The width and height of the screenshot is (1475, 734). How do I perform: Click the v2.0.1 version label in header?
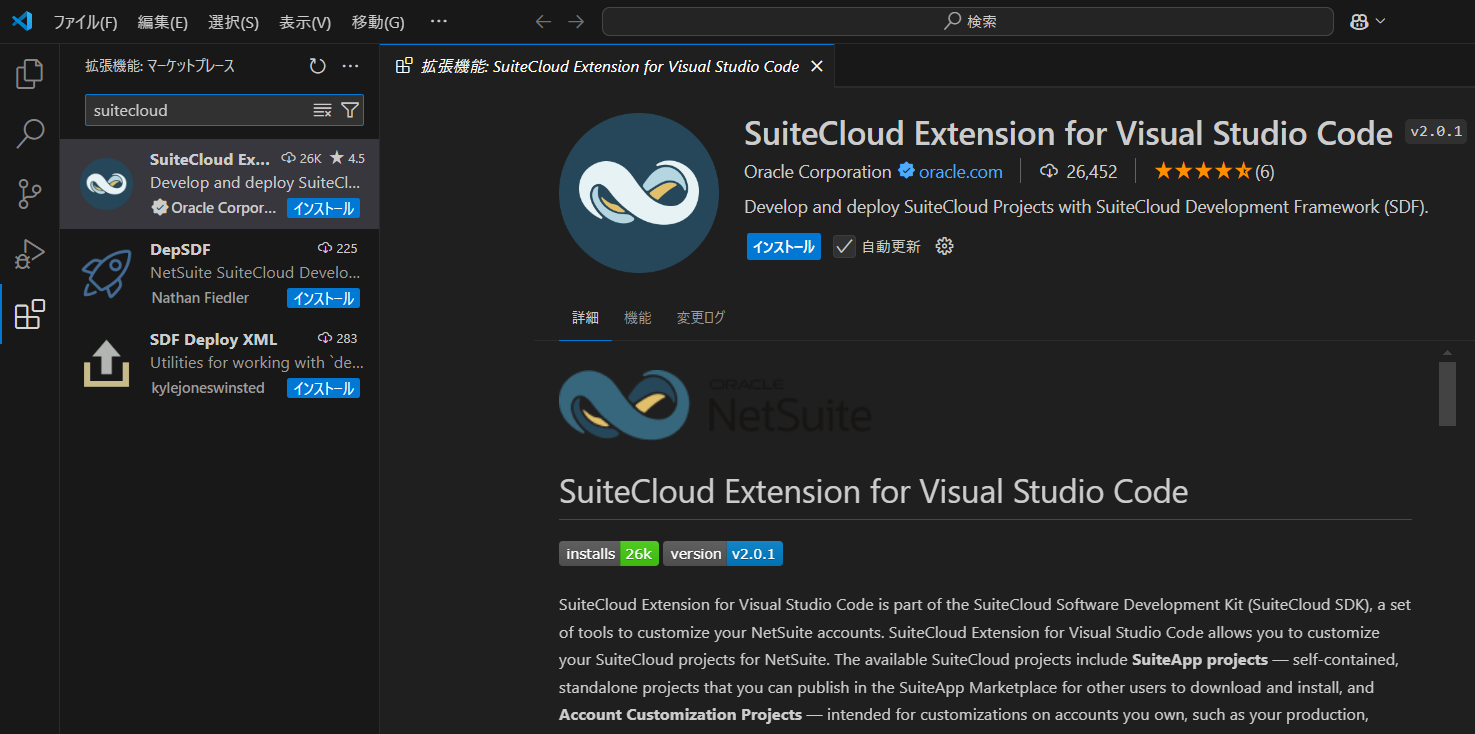click(1436, 131)
